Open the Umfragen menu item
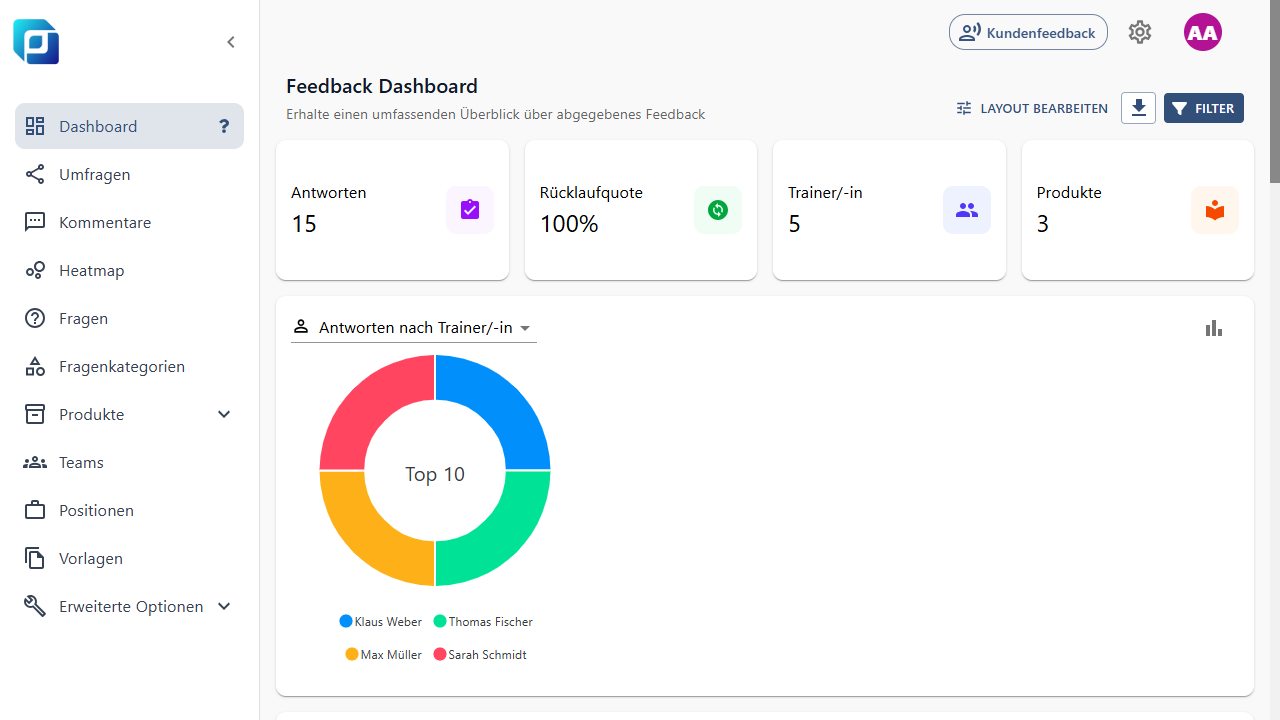The image size is (1280, 720). click(x=129, y=174)
